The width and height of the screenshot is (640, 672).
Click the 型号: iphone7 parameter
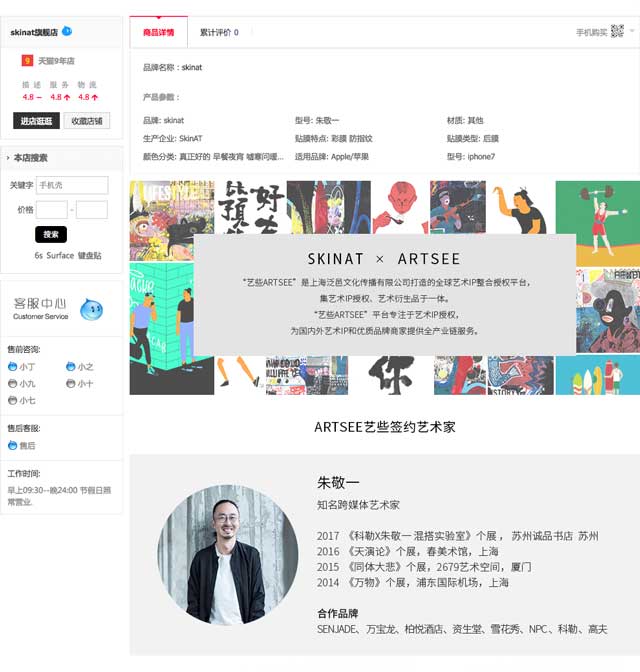point(471,156)
